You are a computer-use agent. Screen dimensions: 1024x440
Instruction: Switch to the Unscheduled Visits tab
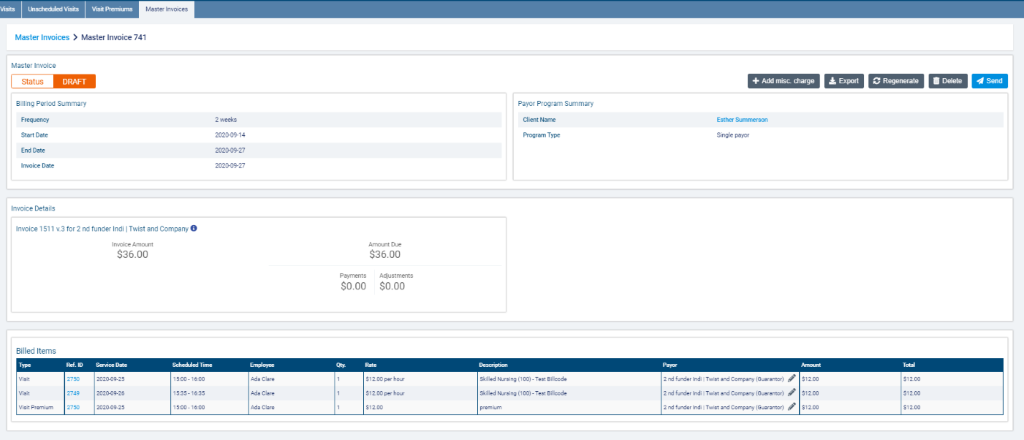pyautogui.click(x=52, y=9)
